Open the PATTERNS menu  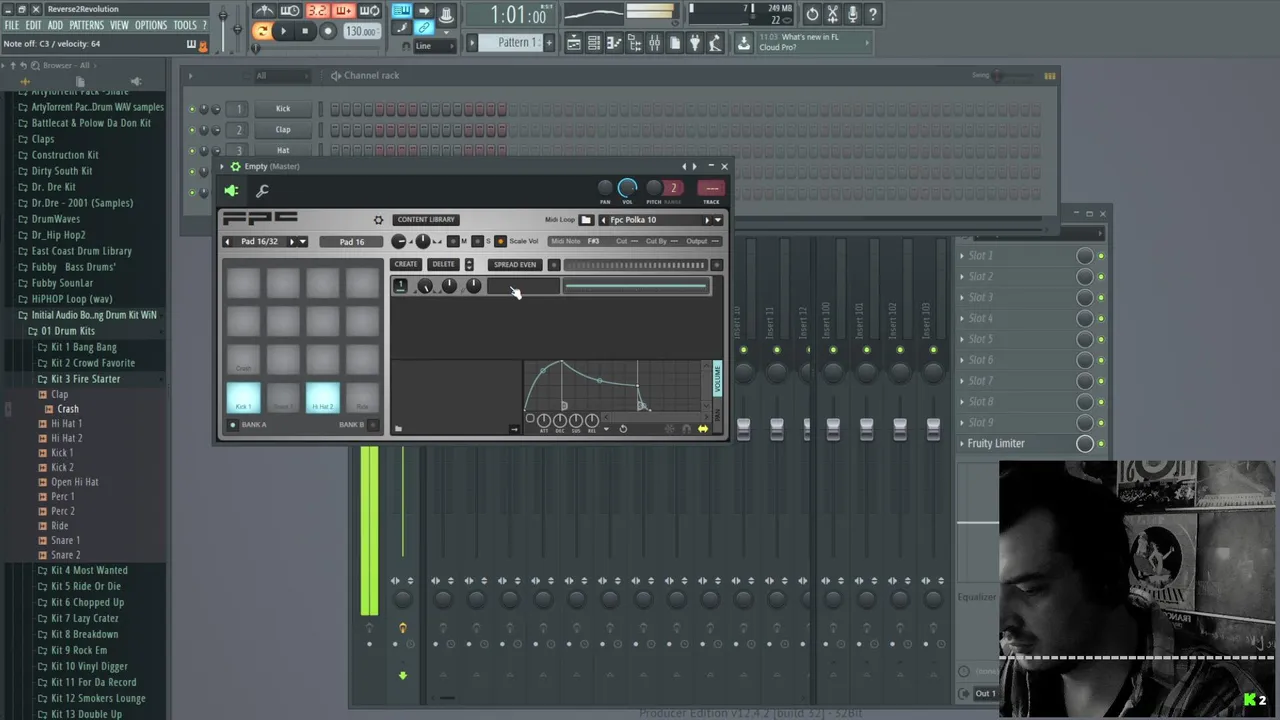click(86, 25)
